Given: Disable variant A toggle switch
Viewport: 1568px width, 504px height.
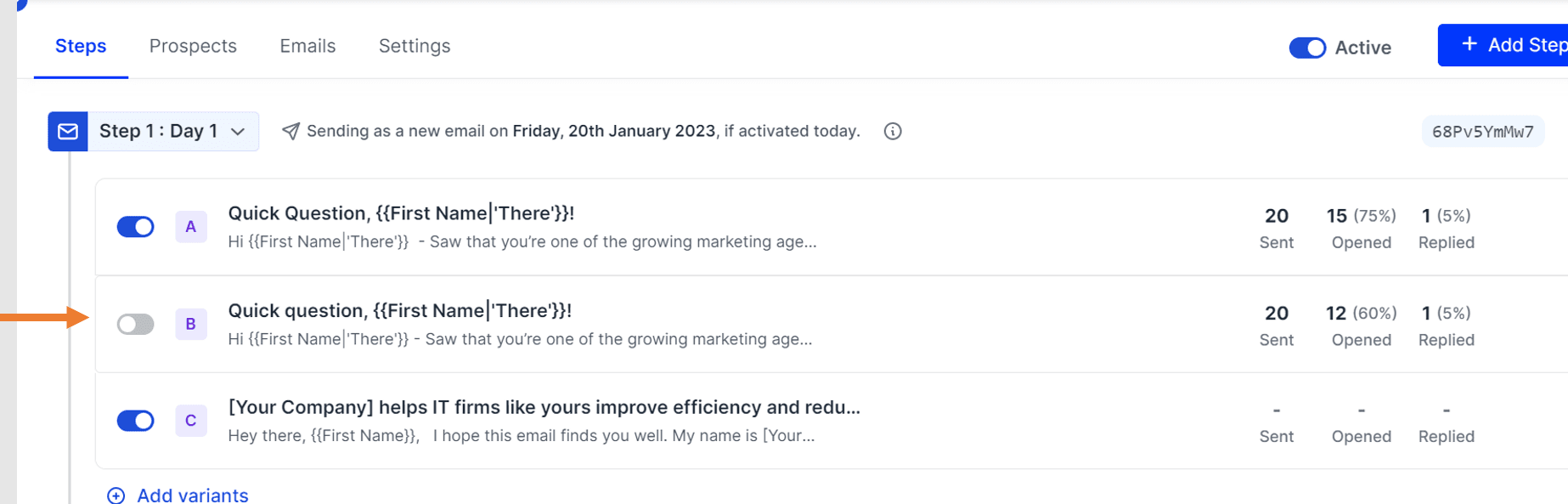Looking at the screenshot, I should tap(136, 227).
